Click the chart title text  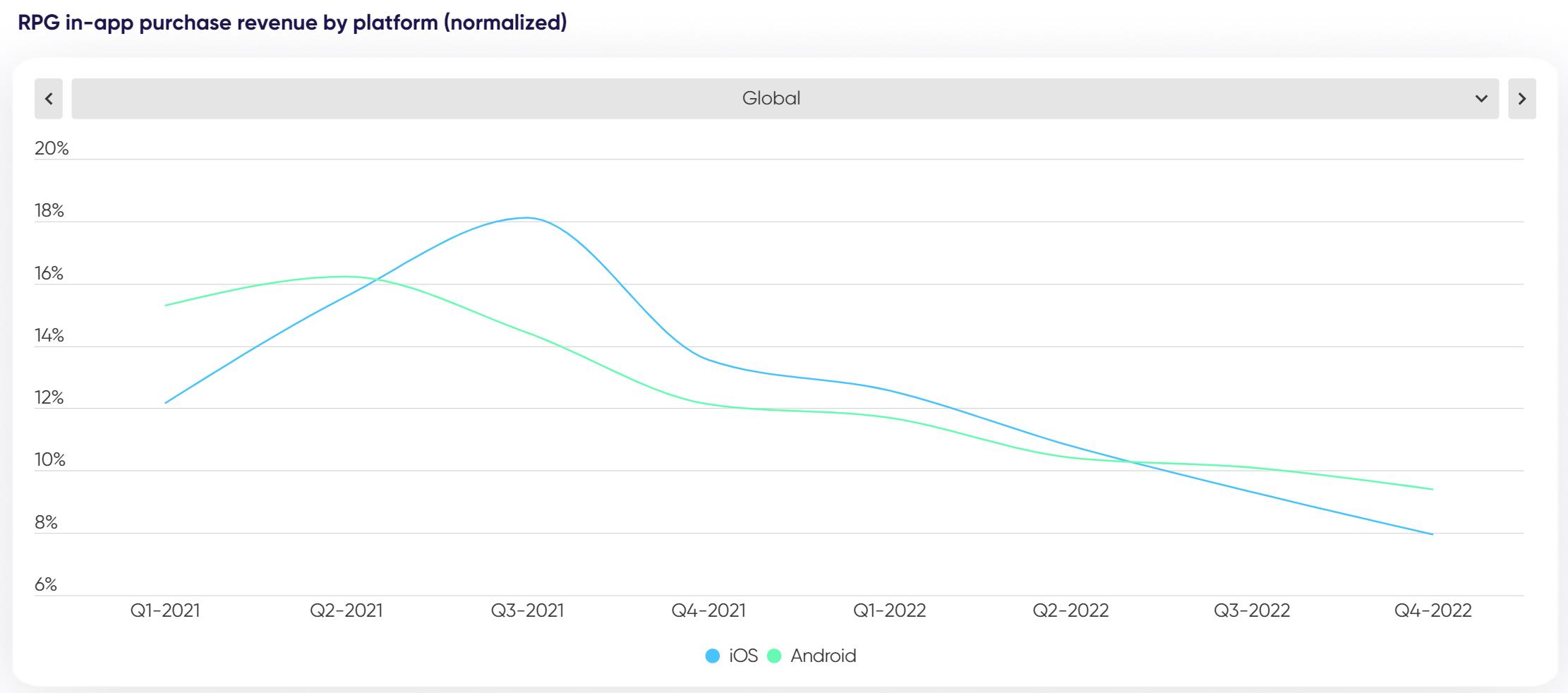[x=292, y=23]
